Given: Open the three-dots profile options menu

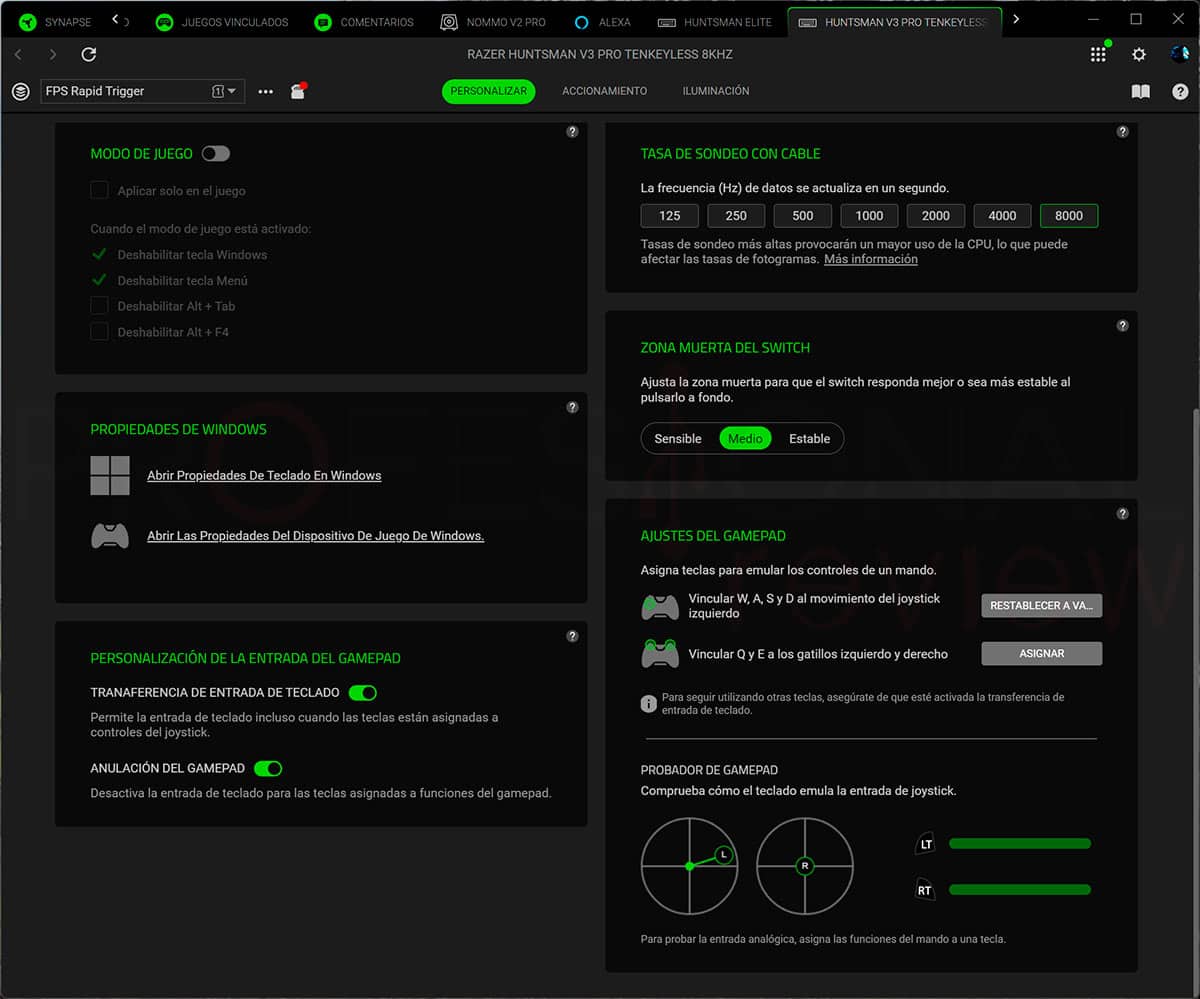Looking at the screenshot, I should [265, 91].
